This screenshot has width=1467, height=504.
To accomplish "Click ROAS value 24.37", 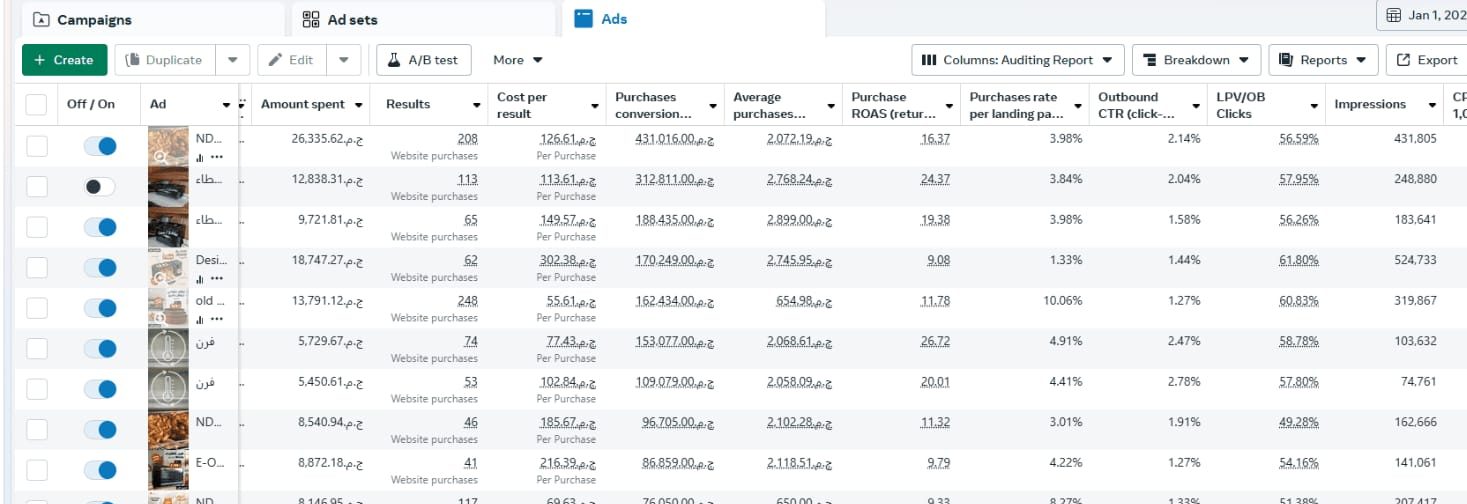I will point(935,179).
